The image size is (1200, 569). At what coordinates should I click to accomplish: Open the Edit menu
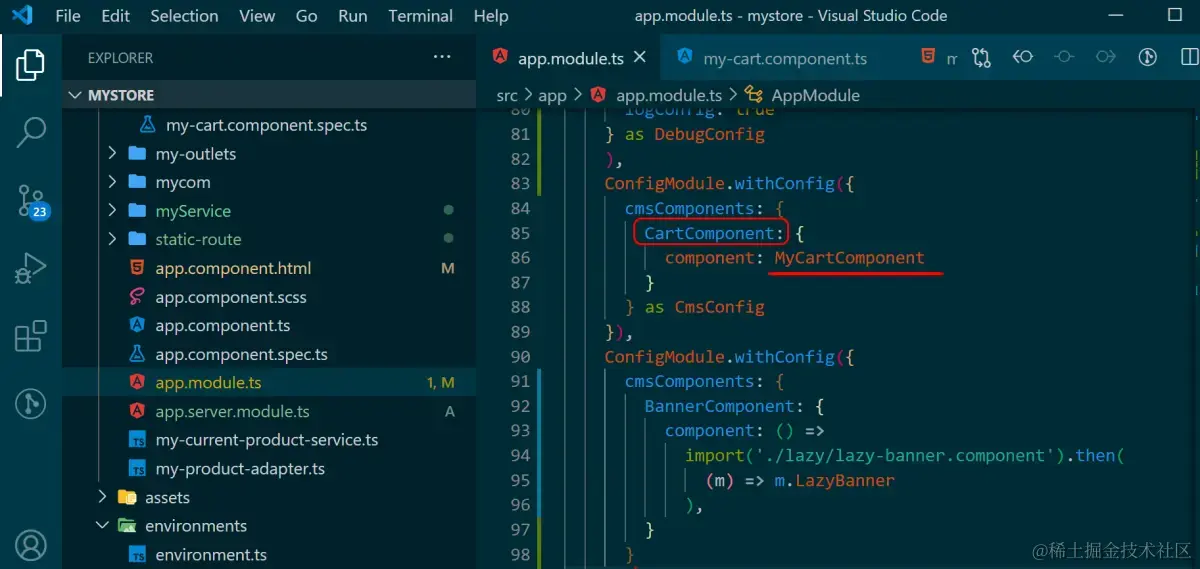[x=116, y=16]
